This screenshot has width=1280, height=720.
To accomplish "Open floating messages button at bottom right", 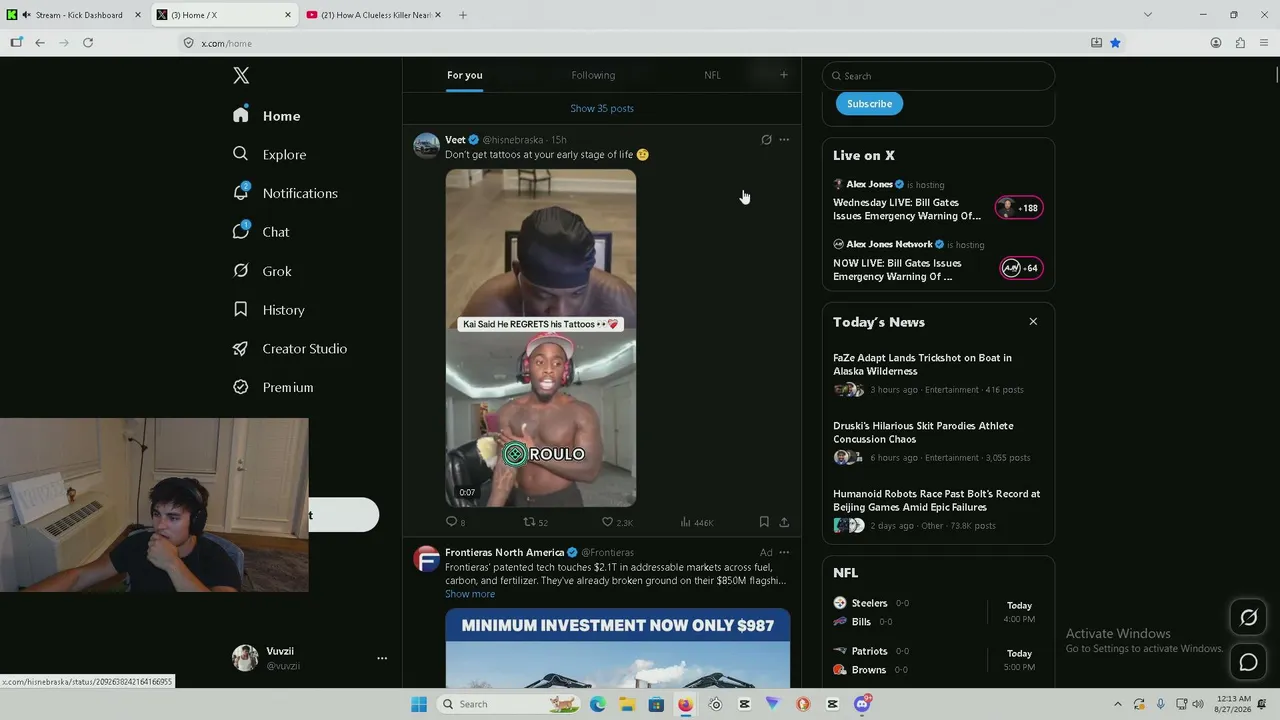I will pos(1248,662).
